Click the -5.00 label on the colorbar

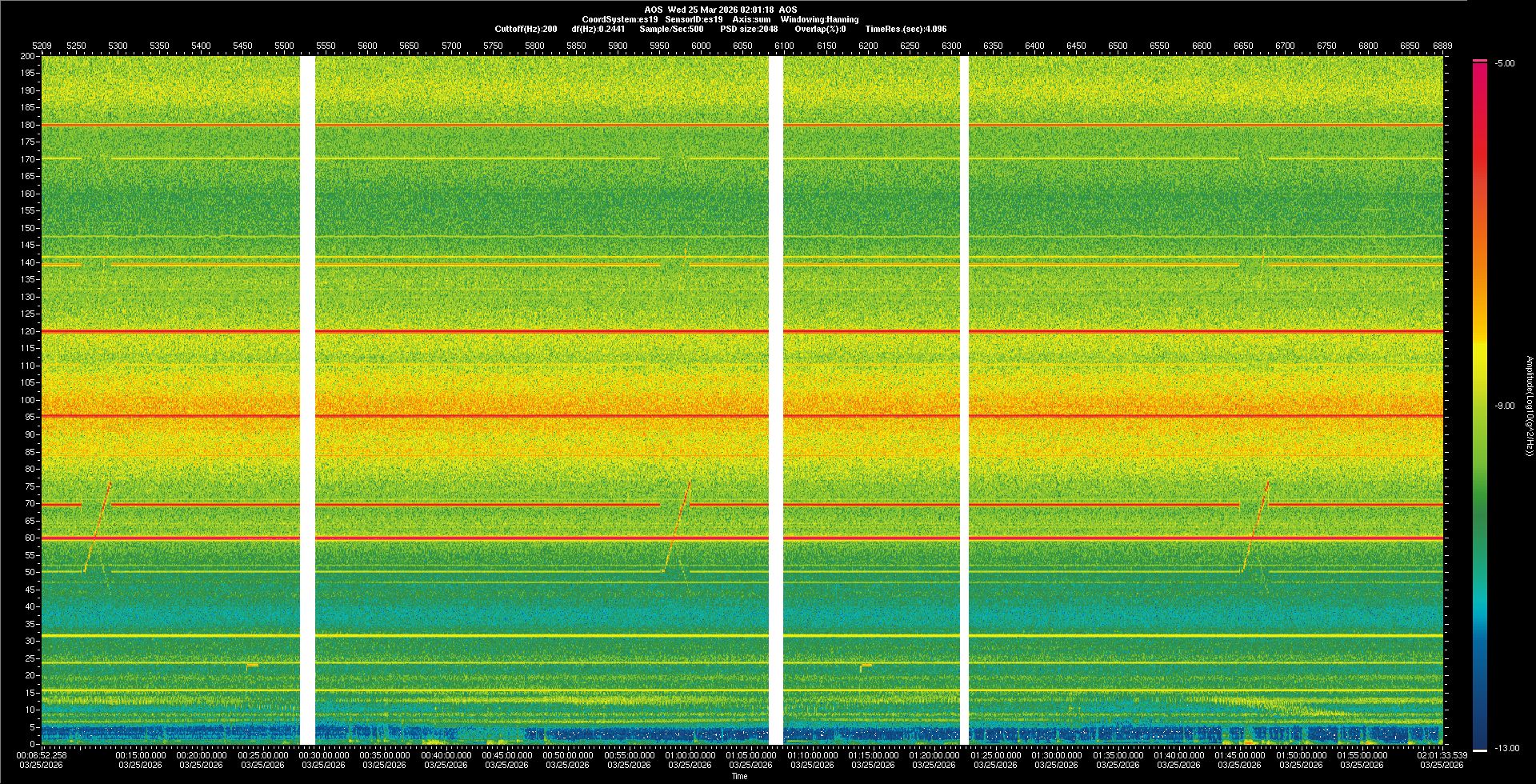click(1505, 63)
